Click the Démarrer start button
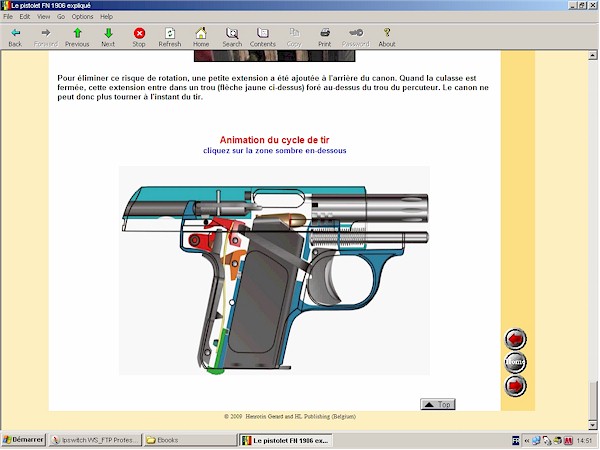The image size is (600, 450). click(x=23, y=440)
